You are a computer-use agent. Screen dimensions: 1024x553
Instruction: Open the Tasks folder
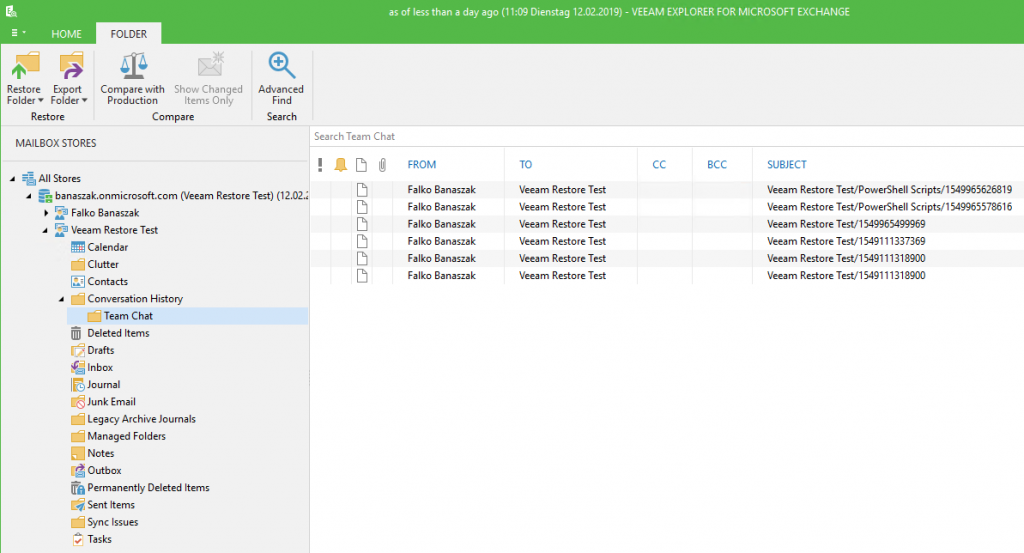click(x=91, y=539)
